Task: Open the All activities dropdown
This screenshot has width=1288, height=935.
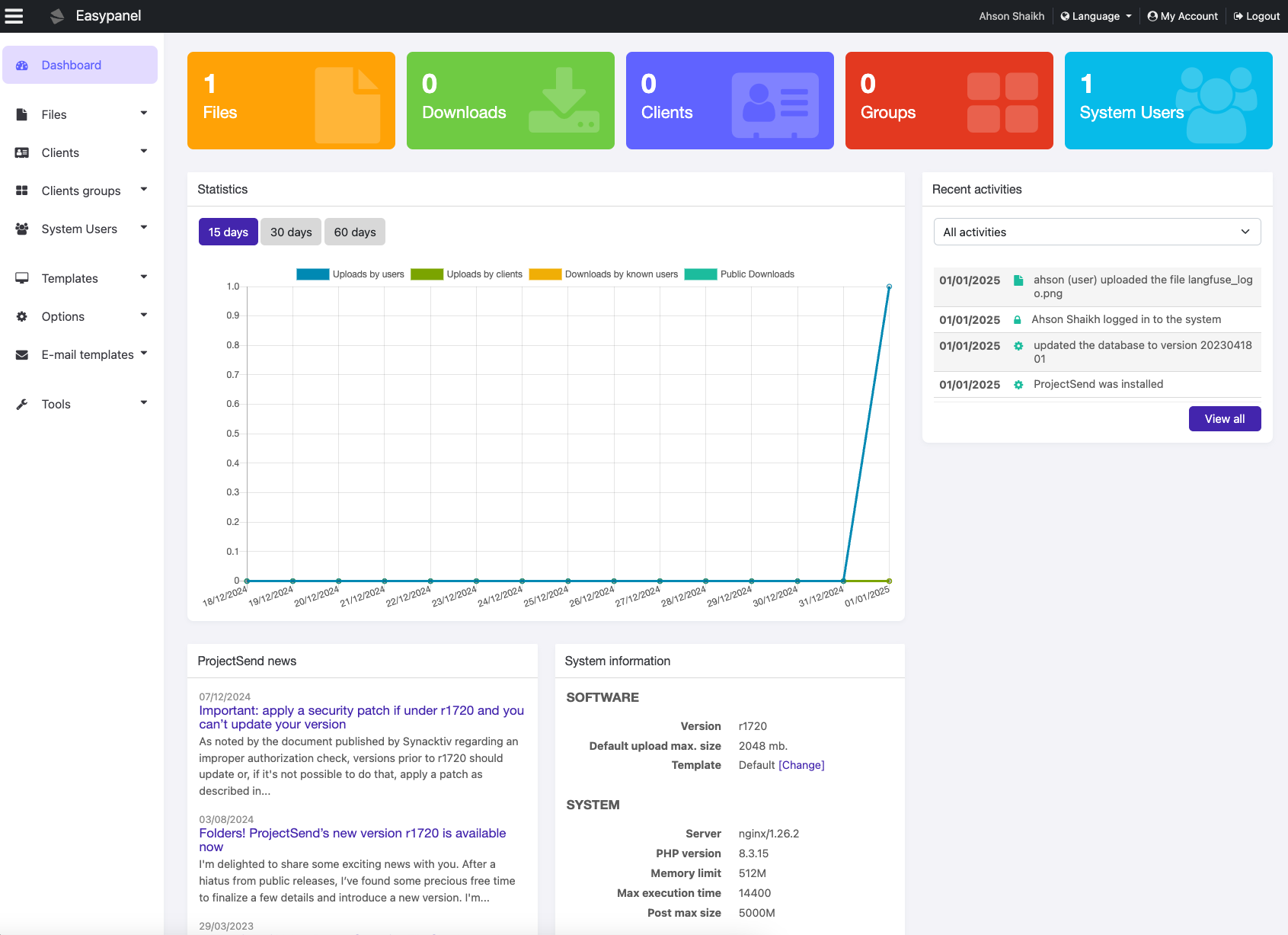Action: [1096, 232]
